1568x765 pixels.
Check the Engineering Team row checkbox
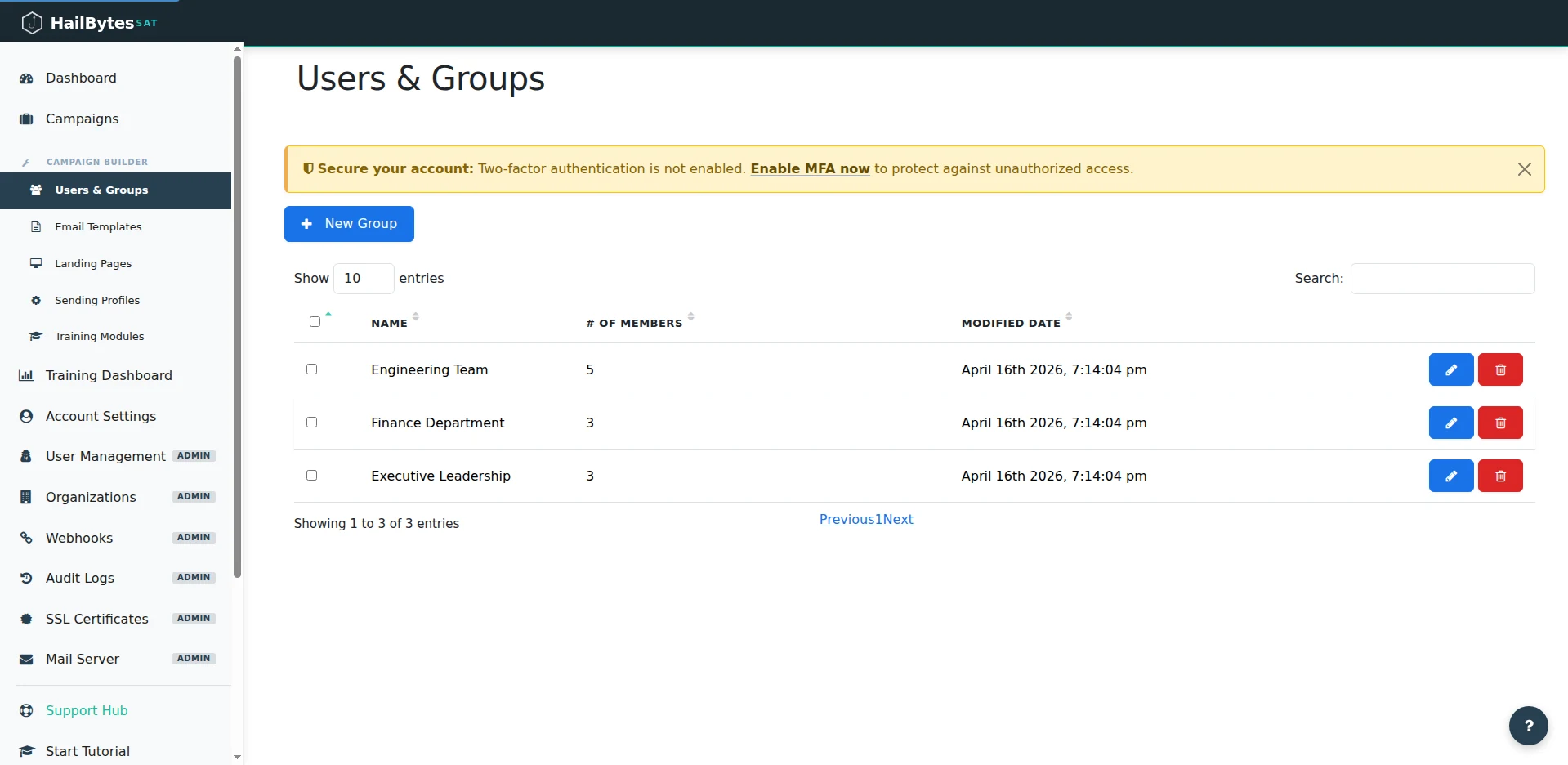(311, 369)
